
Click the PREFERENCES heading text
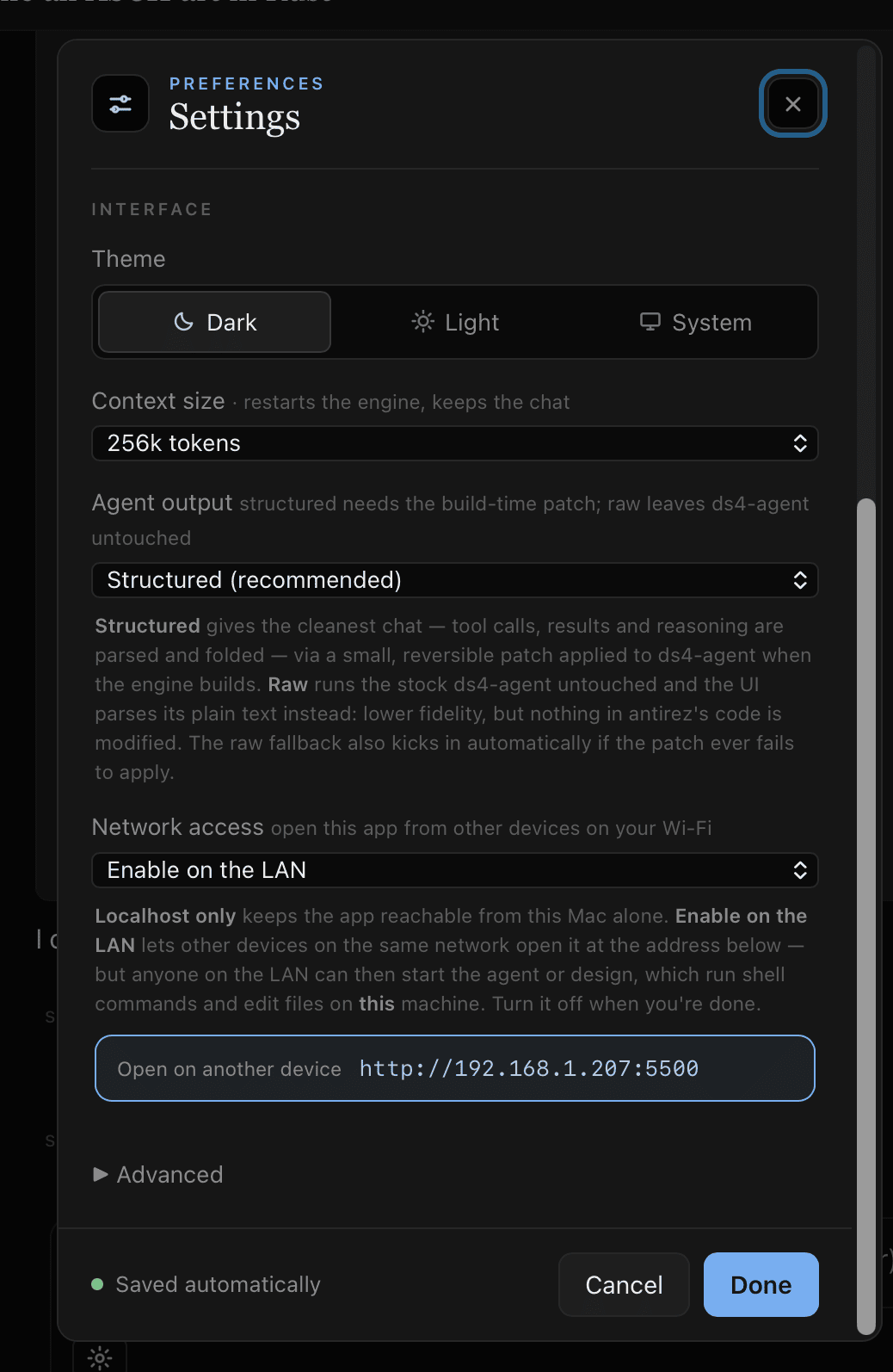246,83
